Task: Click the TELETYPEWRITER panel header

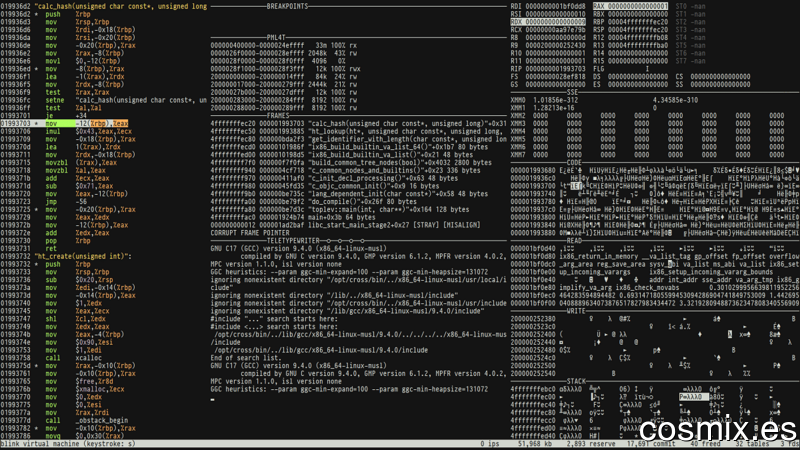Action: [293, 240]
